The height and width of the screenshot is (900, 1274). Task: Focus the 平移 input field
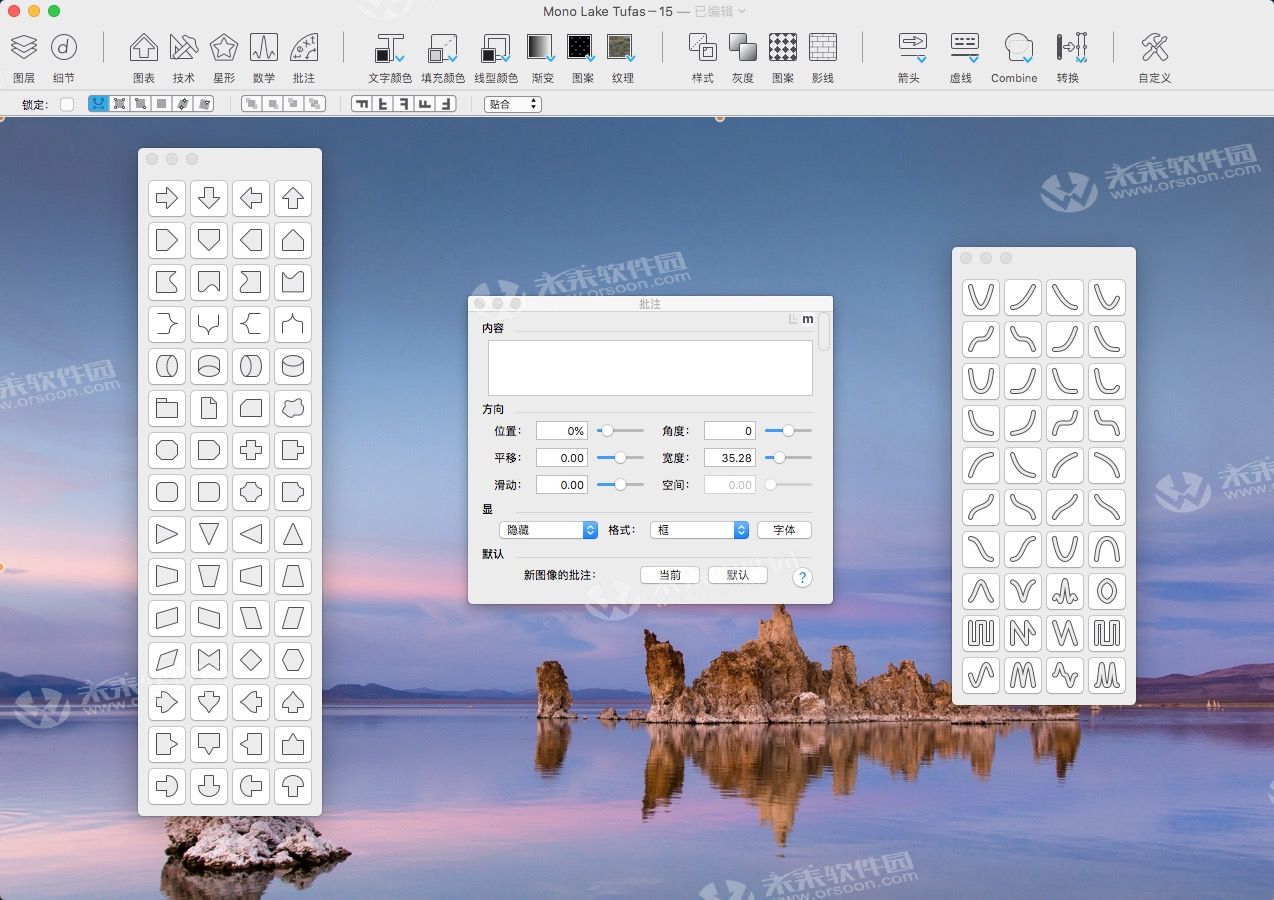tap(562, 457)
